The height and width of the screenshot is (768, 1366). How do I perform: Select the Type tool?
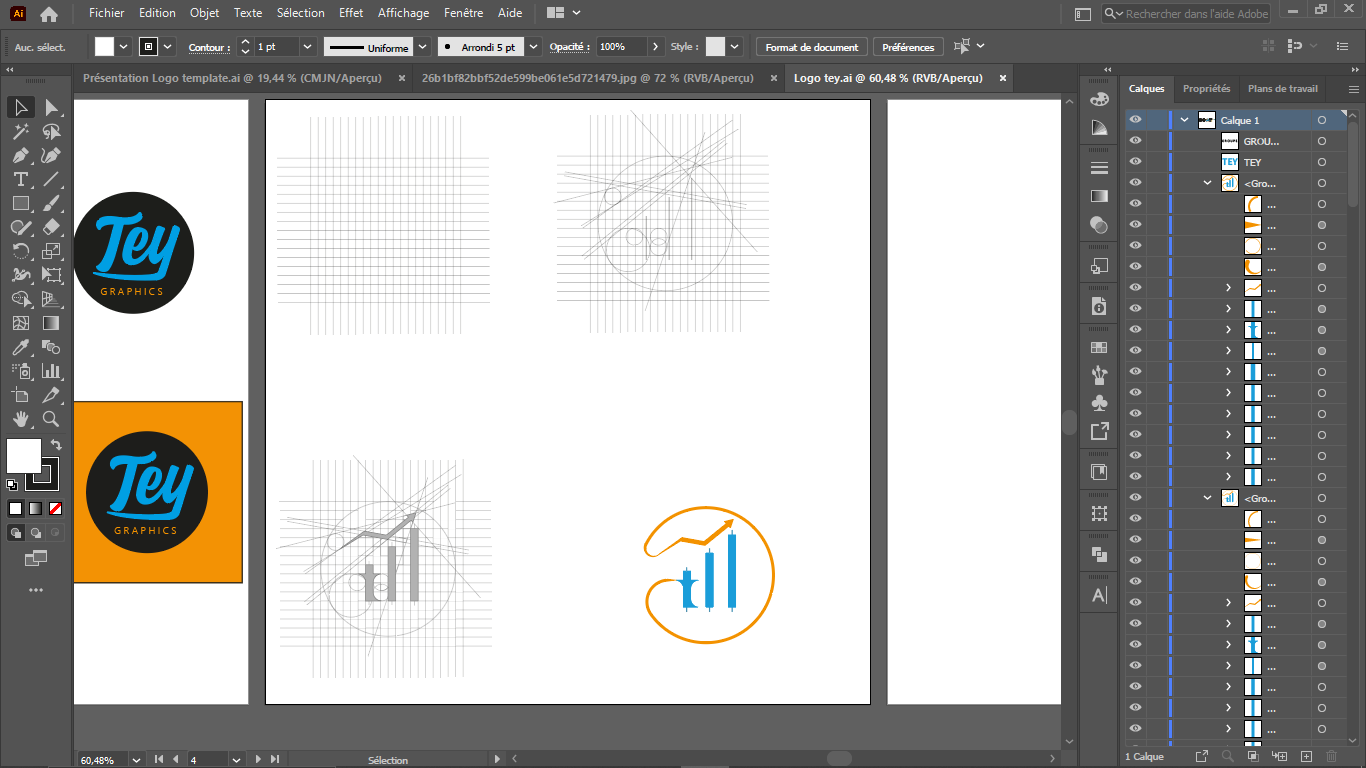click(x=21, y=180)
